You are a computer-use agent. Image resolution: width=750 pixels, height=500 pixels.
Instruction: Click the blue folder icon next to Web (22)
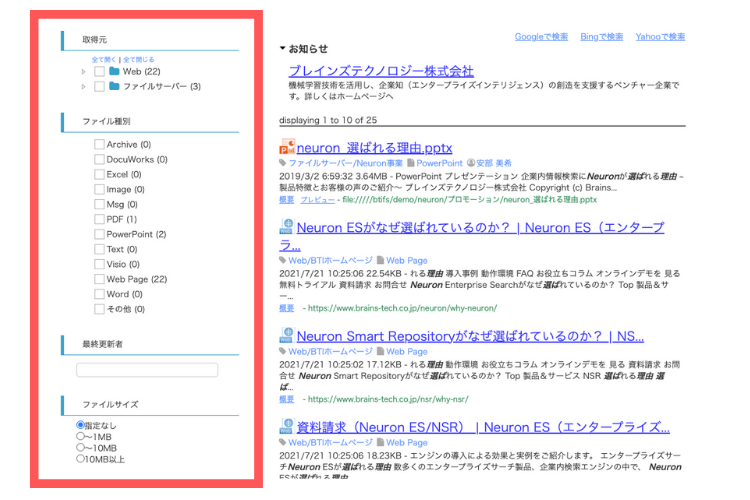tap(114, 71)
